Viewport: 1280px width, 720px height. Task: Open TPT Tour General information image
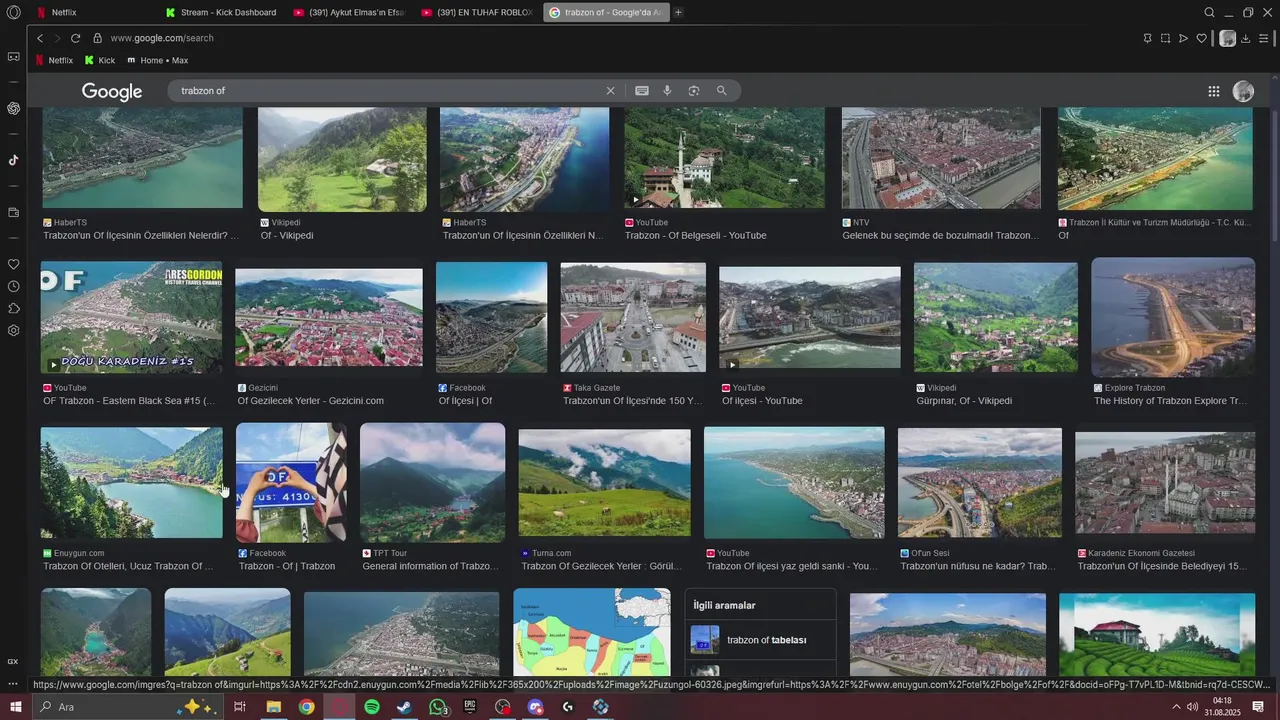(x=432, y=483)
